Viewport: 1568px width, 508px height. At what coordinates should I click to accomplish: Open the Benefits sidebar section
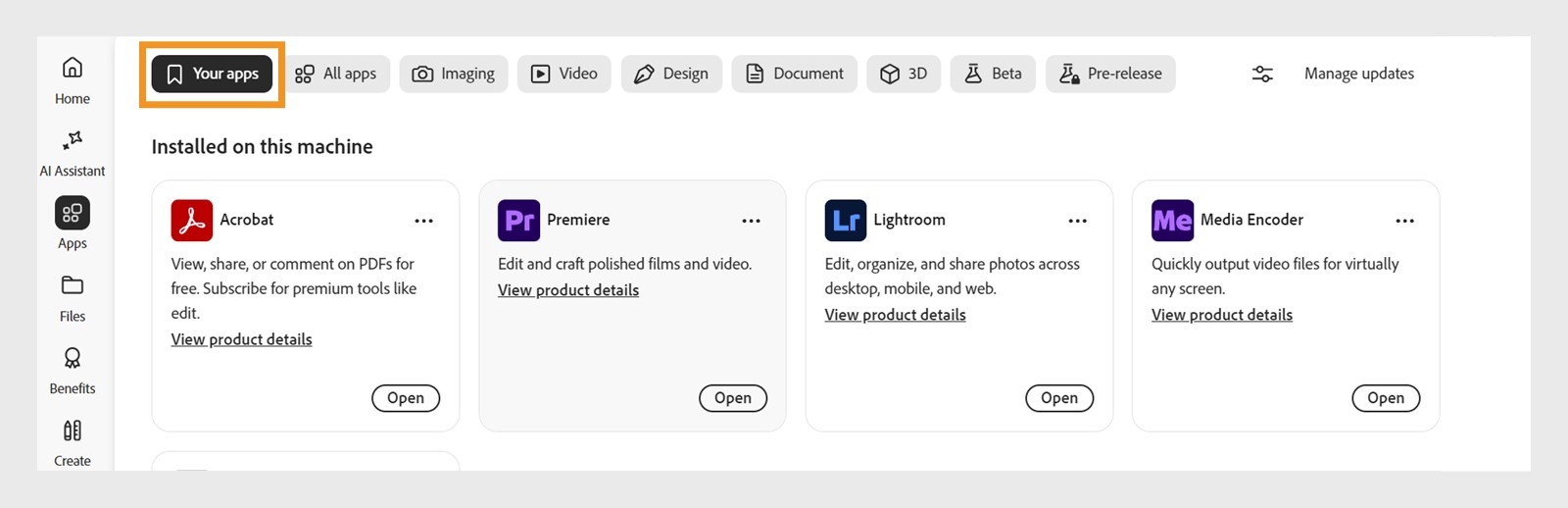tap(73, 371)
